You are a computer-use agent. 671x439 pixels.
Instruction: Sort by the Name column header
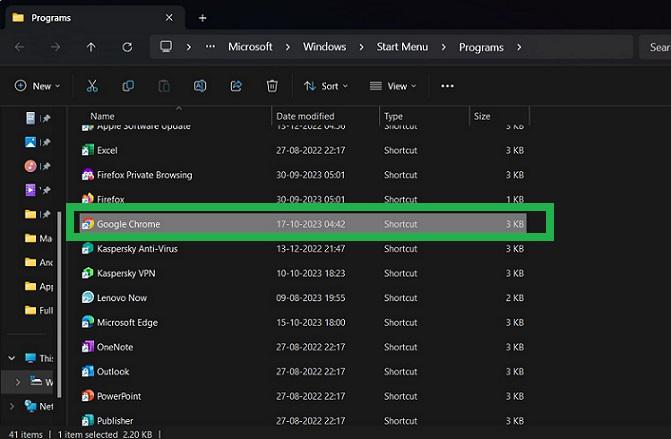click(x=102, y=116)
